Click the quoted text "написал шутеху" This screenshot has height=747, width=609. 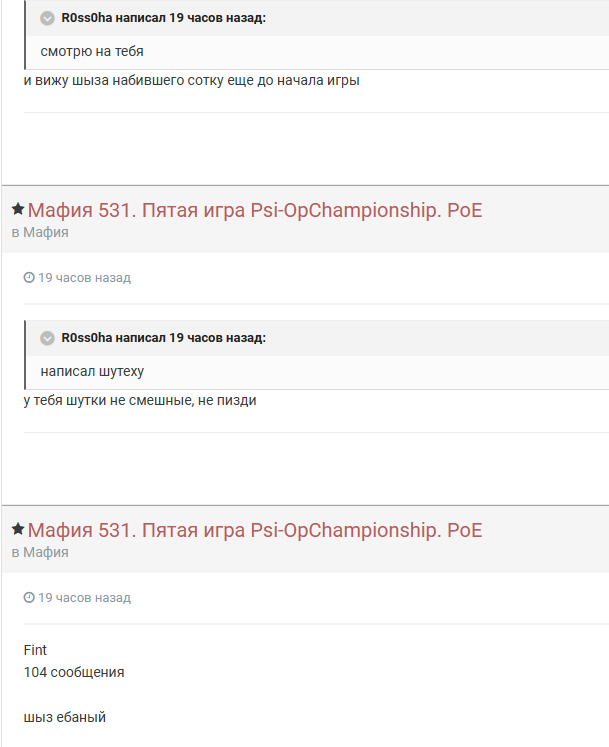click(x=92, y=371)
